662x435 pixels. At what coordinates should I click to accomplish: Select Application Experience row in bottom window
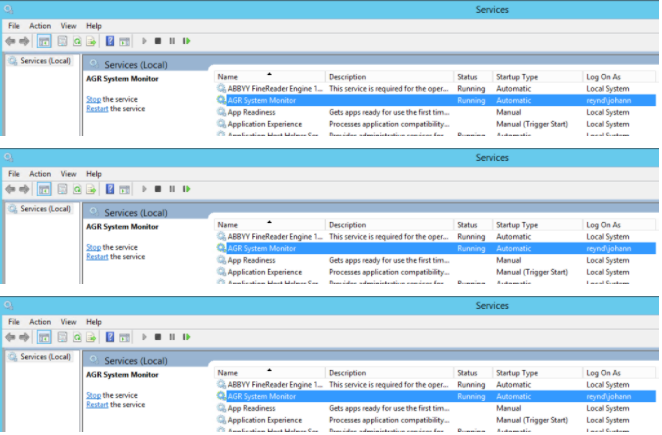point(435,420)
